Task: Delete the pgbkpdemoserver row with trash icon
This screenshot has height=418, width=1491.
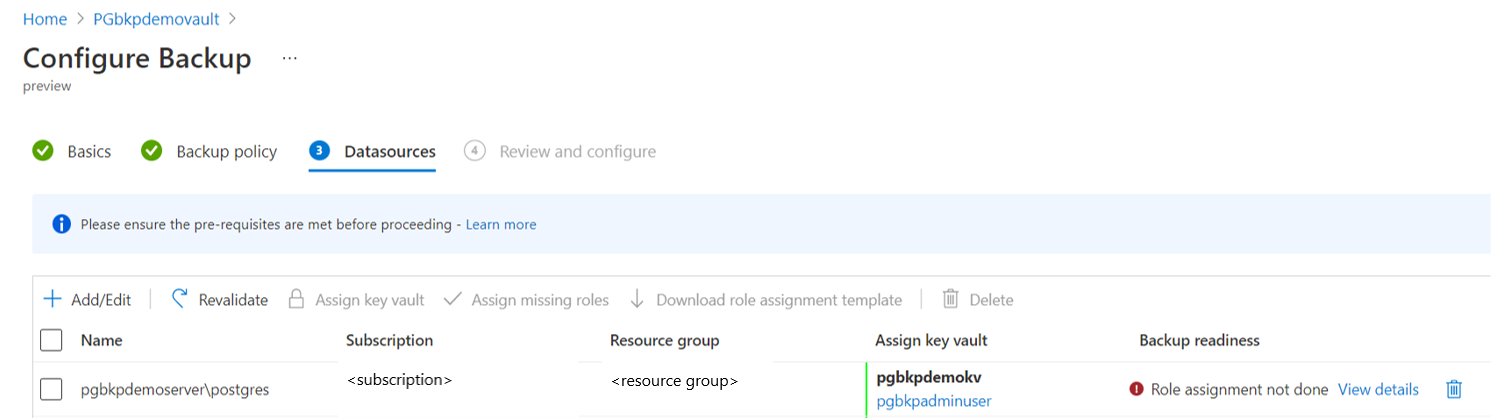Action: pyautogui.click(x=1455, y=389)
